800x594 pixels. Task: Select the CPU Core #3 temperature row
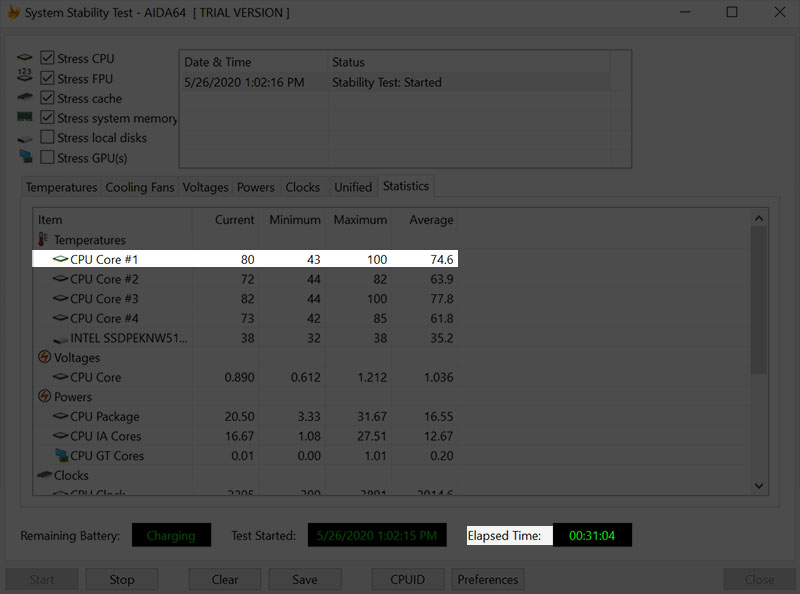[x=245, y=299]
